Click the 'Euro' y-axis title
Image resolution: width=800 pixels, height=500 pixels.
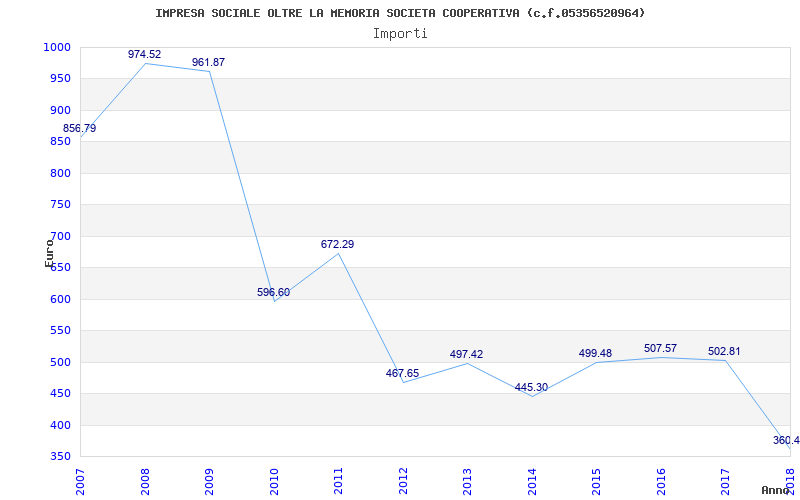pos(49,253)
